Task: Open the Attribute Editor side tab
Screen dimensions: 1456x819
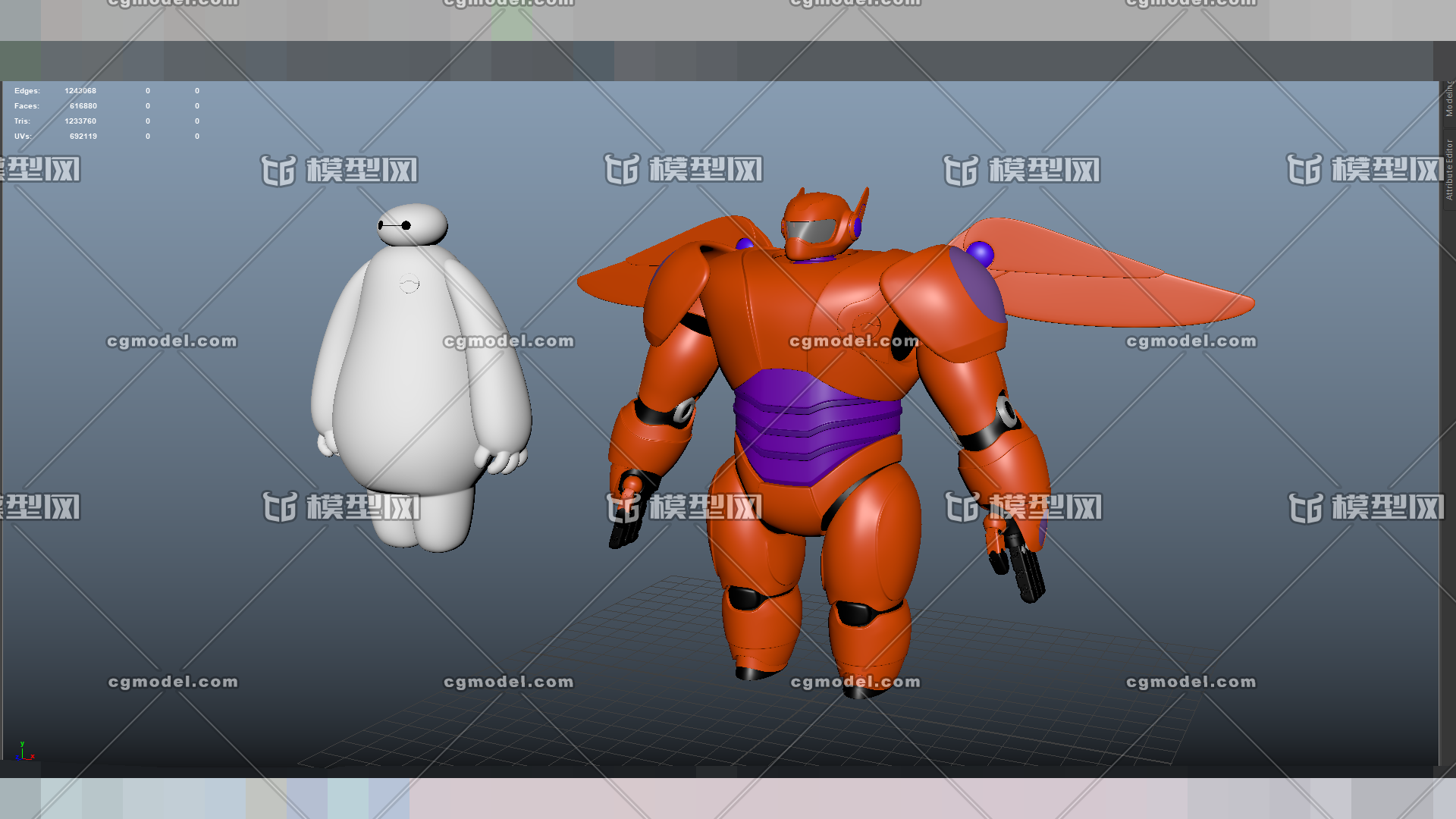Action: 1448,169
